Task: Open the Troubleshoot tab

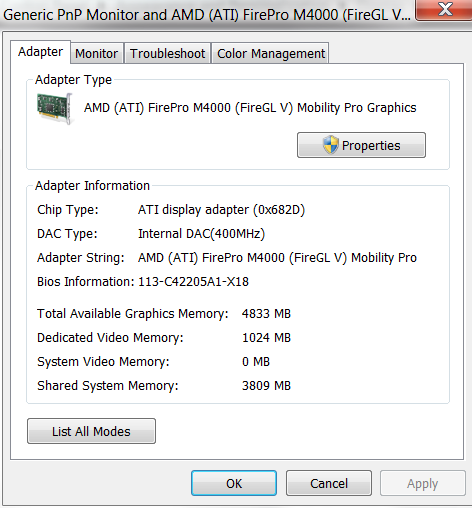Action: (x=167, y=53)
